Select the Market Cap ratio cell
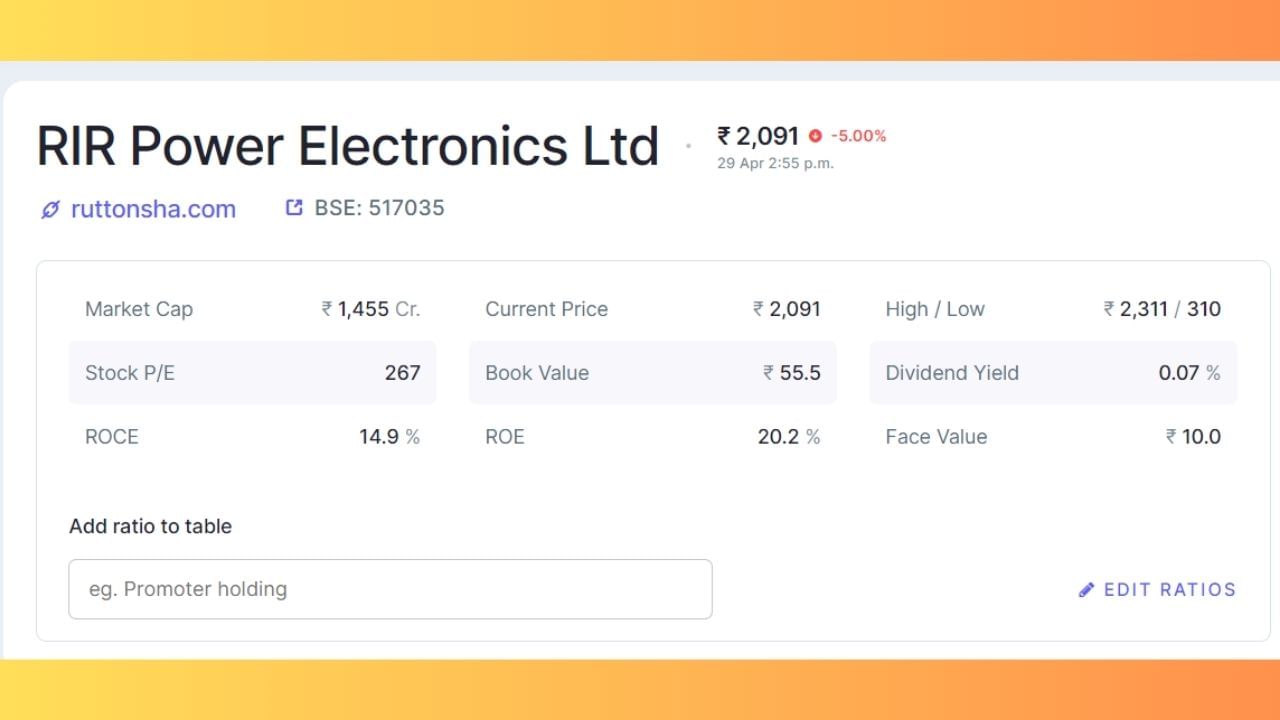This screenshot has height=720, width=1280. pyautogui.click(x=252, y=309)
